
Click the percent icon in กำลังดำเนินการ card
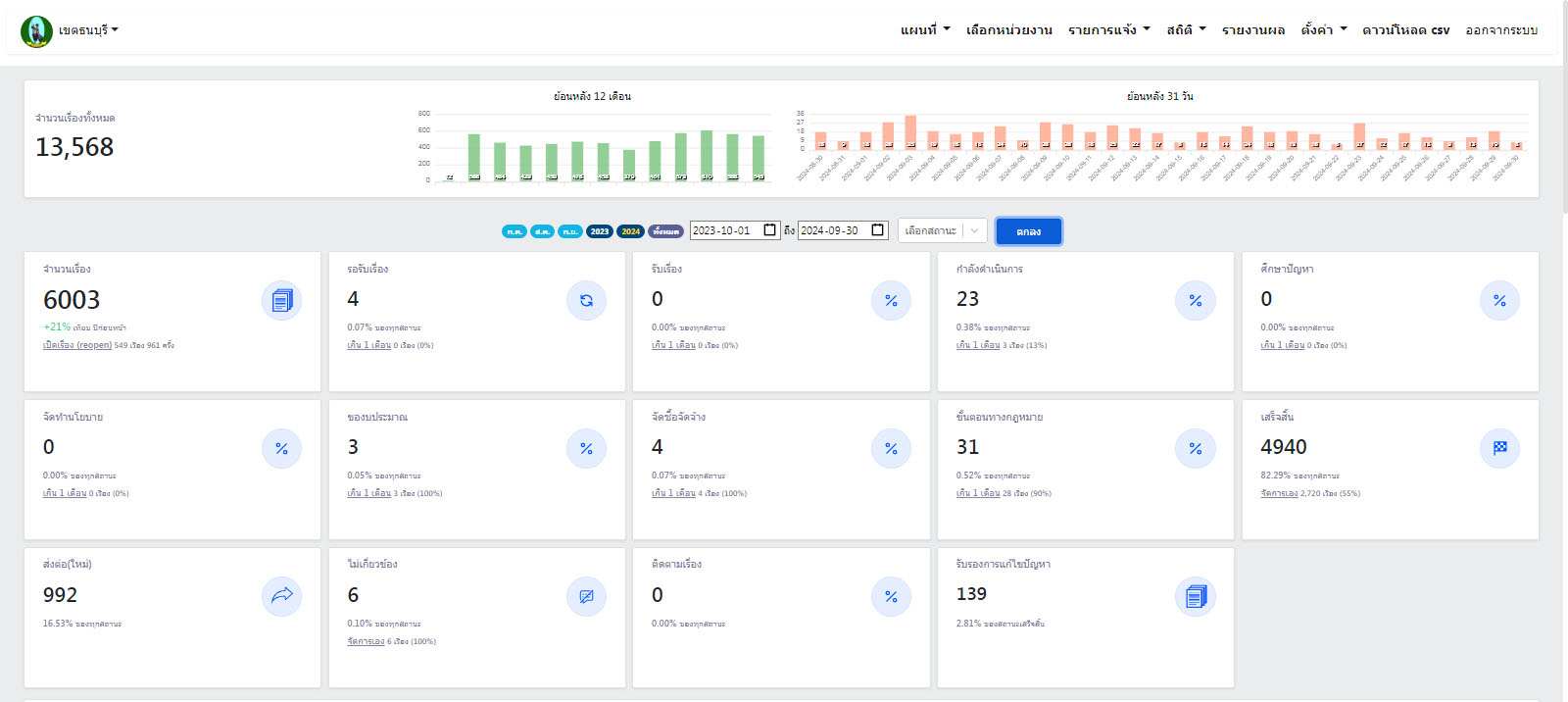[1195, 301]
